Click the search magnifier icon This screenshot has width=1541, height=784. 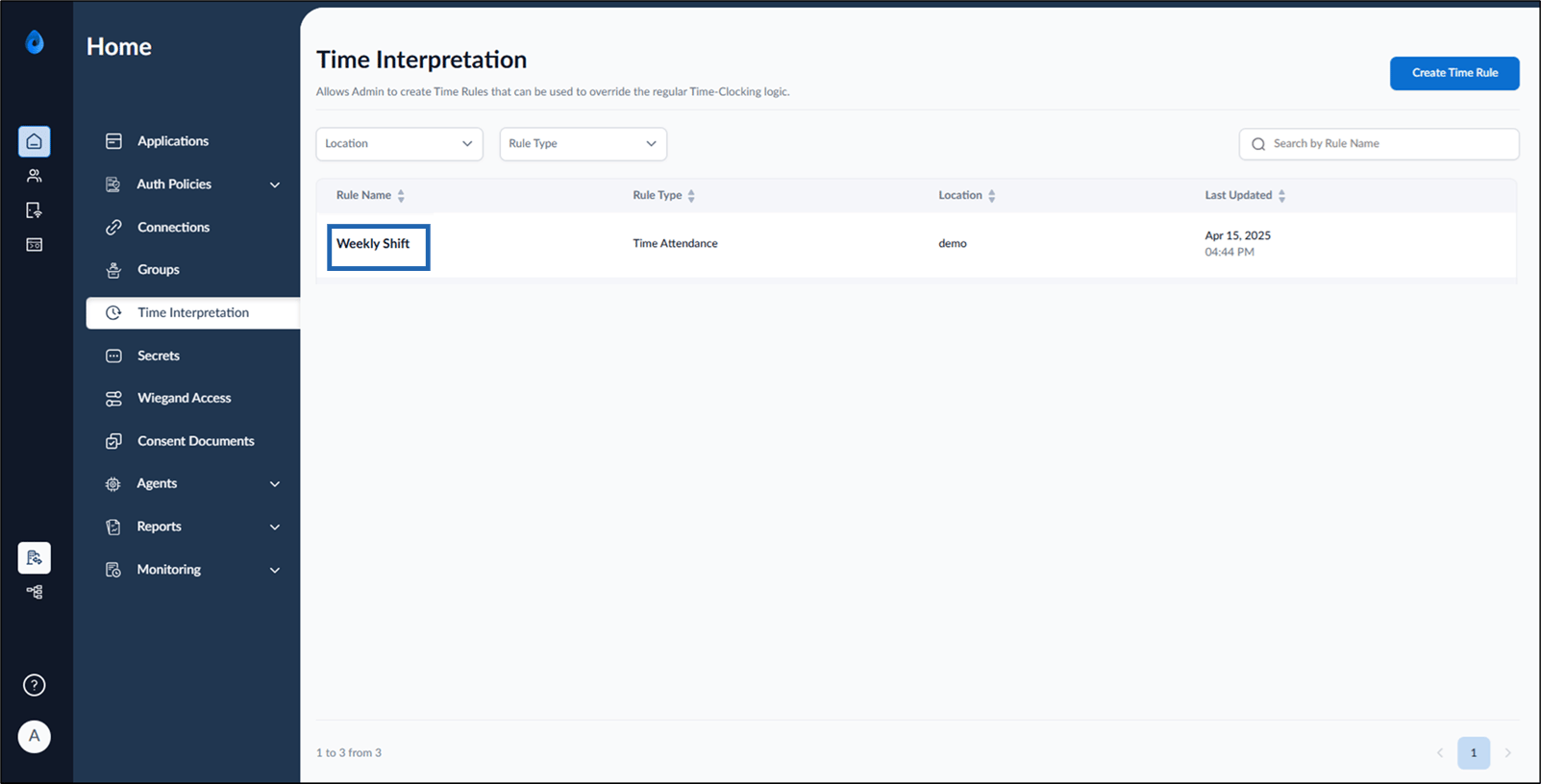coord(1258,144)
